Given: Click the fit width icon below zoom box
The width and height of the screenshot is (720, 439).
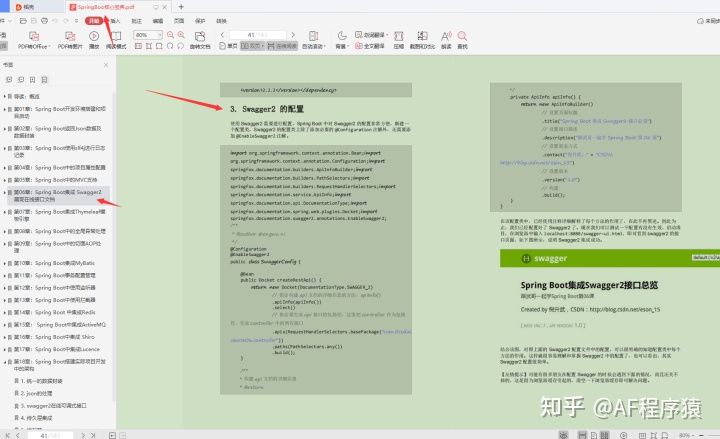Looking at the screenshot, I should (x=138, y=46).
